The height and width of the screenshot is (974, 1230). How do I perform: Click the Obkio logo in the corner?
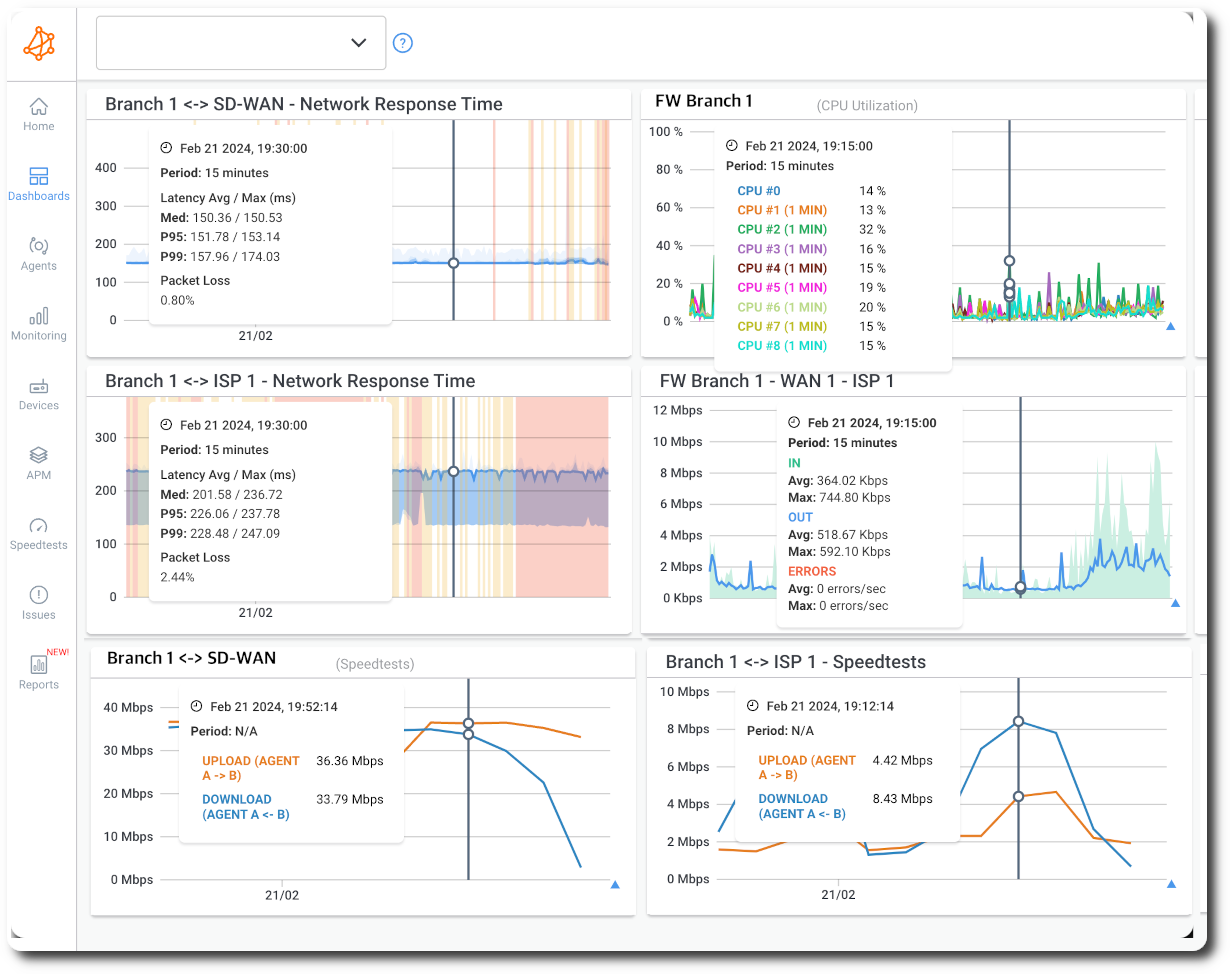[39, 43]
